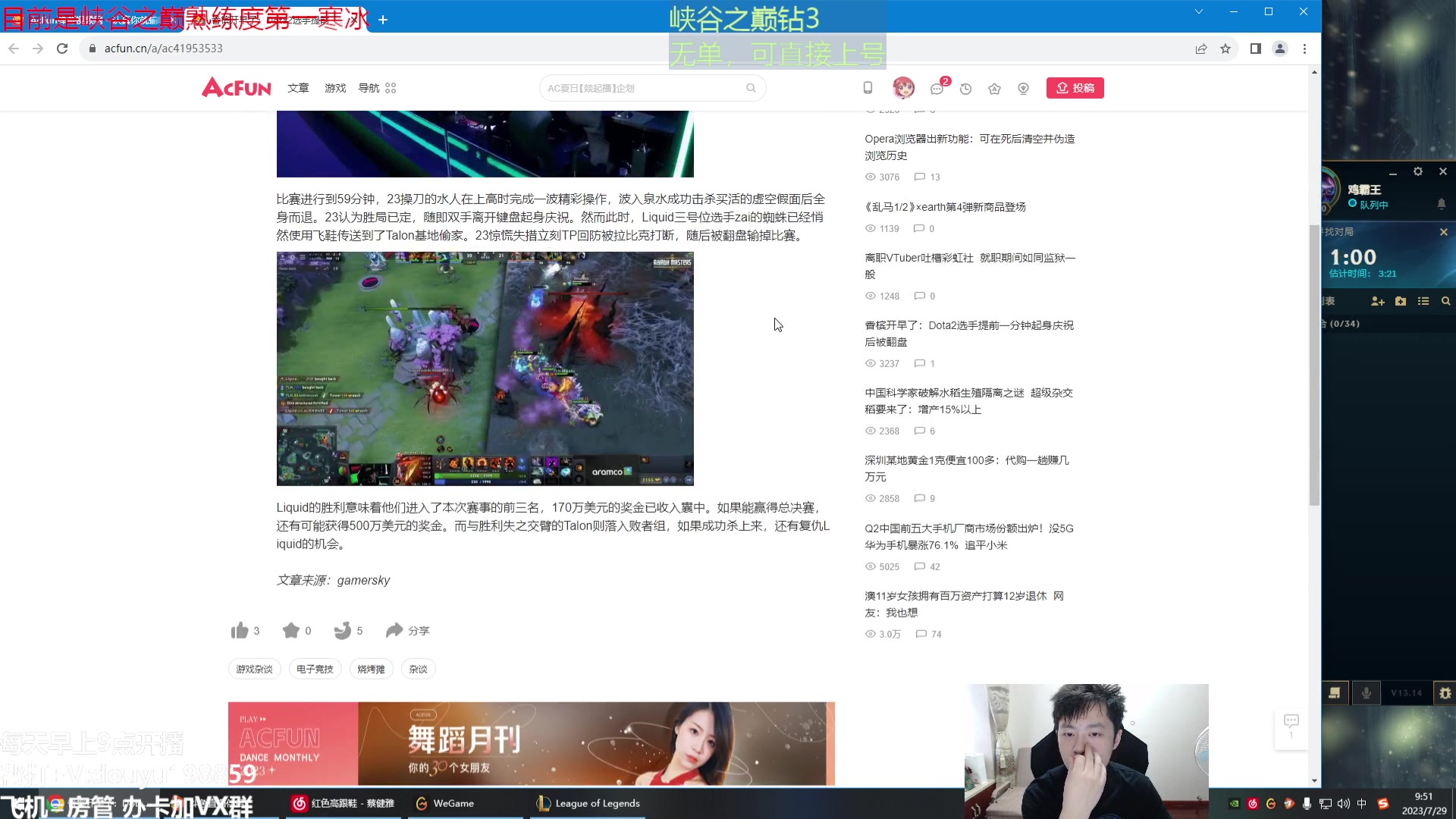Image resolution: width=1456 pixels, height=819 pixels.
Task: Toggle the collect star under the article
Action: tap(292, 630)
